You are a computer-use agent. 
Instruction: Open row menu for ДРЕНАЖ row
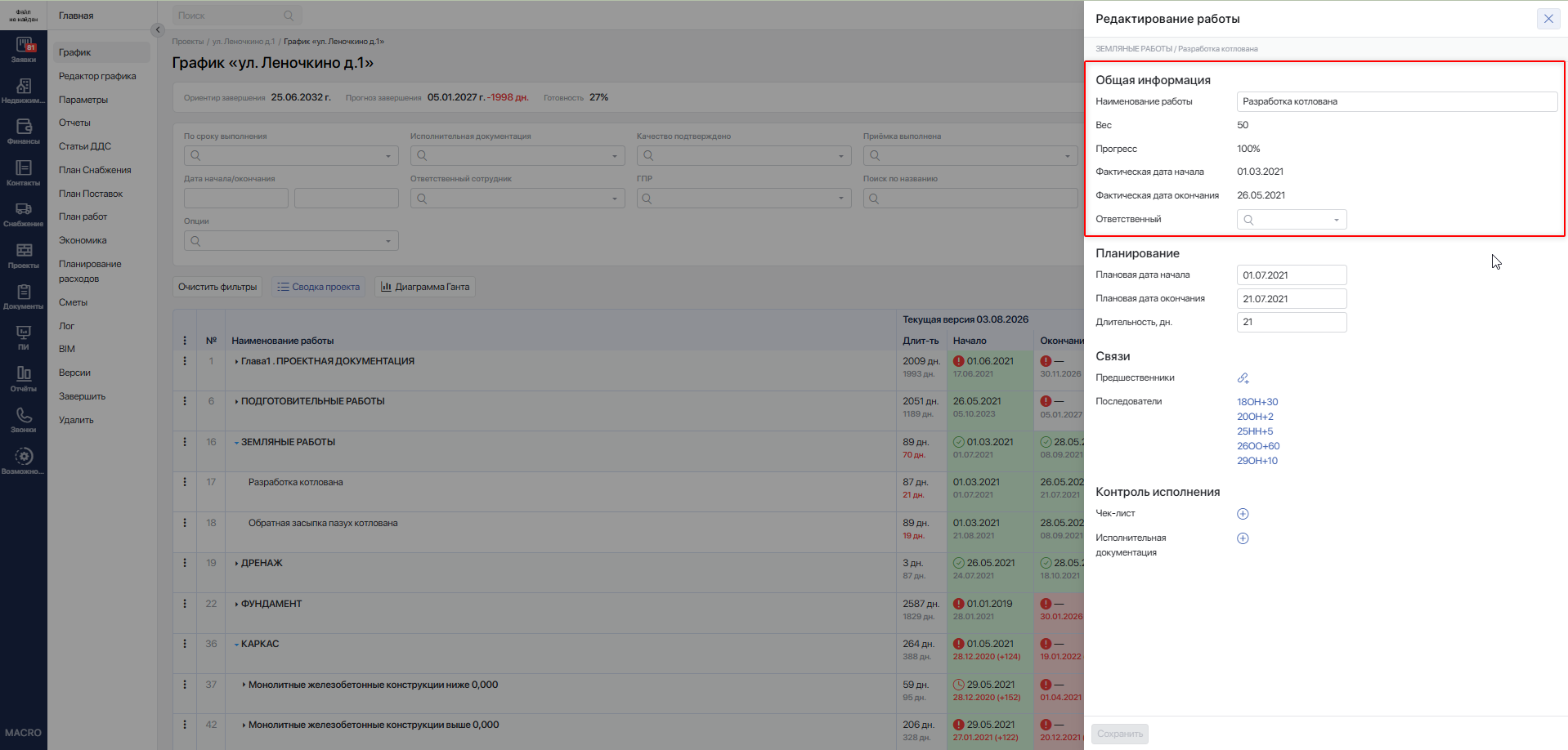click(185, 563)
